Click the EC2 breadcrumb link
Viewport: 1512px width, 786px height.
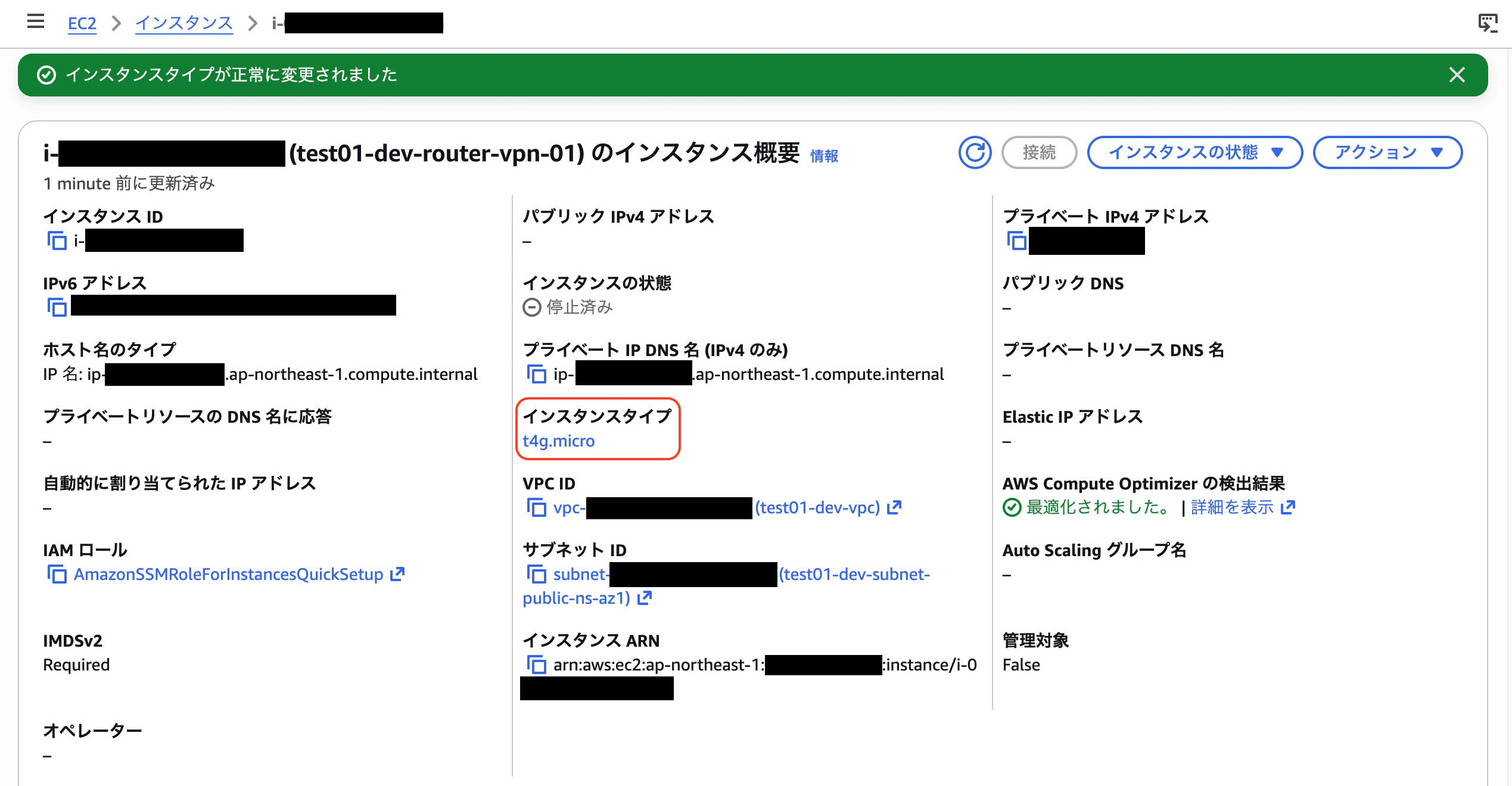click(x=82, y=23)
